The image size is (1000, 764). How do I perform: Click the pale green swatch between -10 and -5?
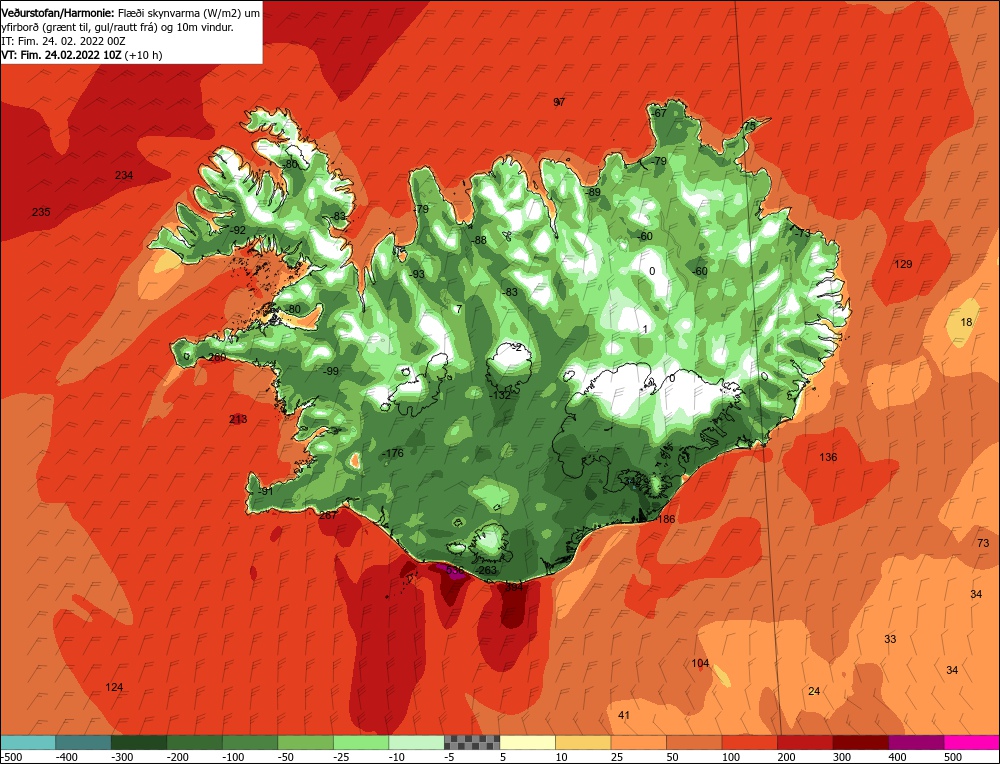(416, 742)
